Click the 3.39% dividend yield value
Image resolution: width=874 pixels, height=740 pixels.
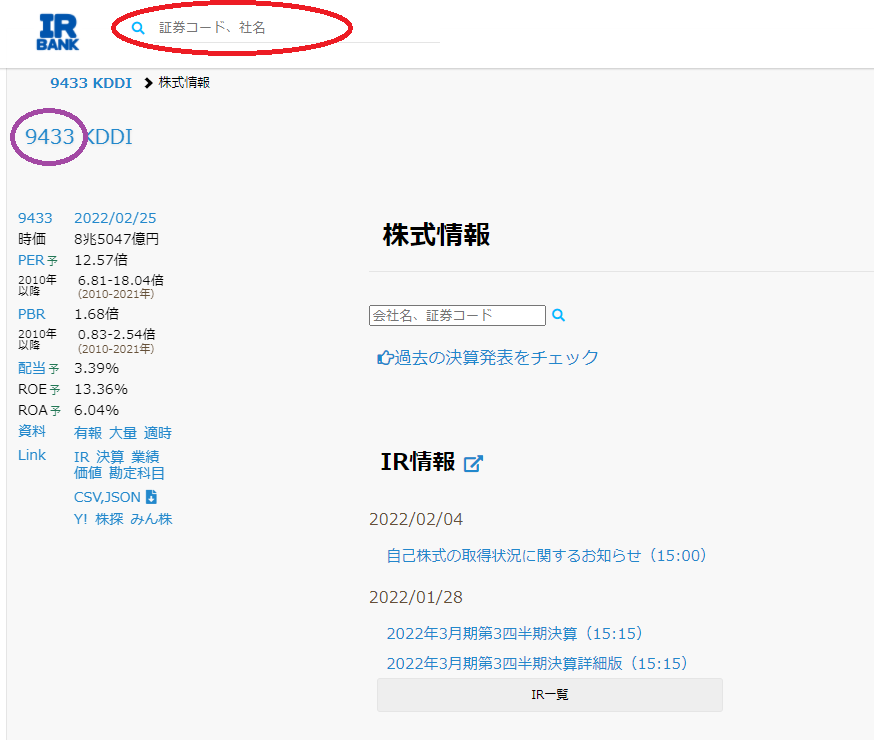coord(96,368)
